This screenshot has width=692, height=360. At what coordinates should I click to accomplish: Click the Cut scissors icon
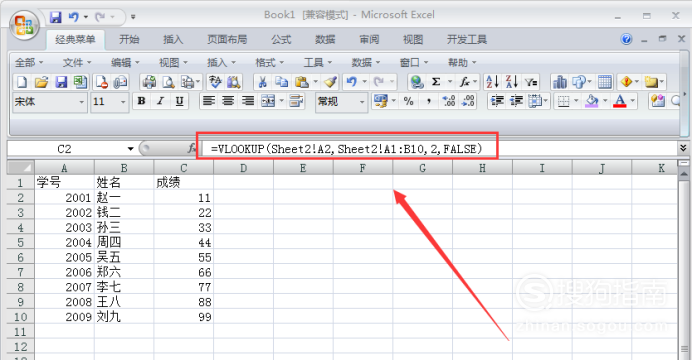coord(263,82)
